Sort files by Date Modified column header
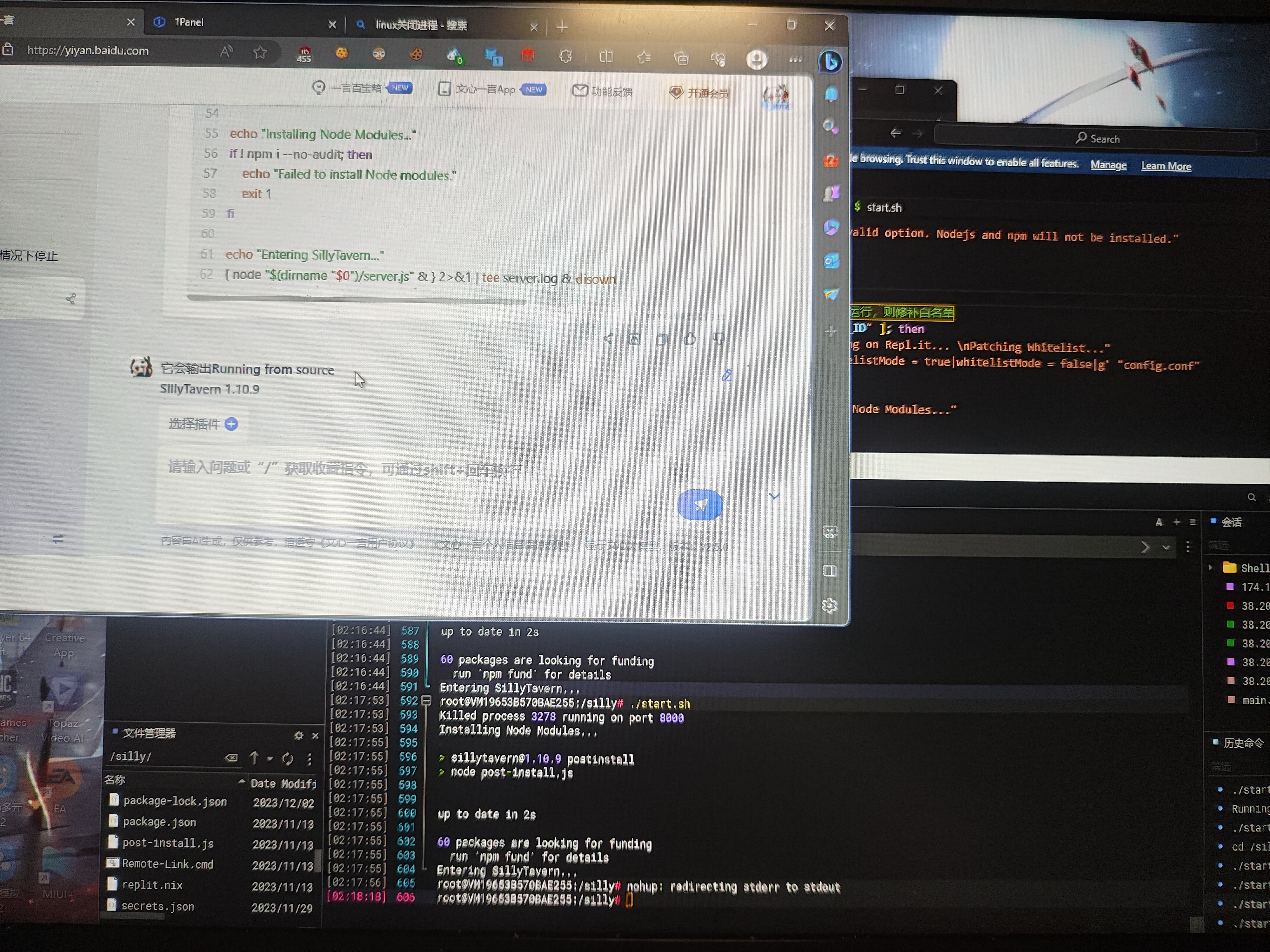Image resolution: width=1270 pixels, height=952 pixels. pos(283,784)
